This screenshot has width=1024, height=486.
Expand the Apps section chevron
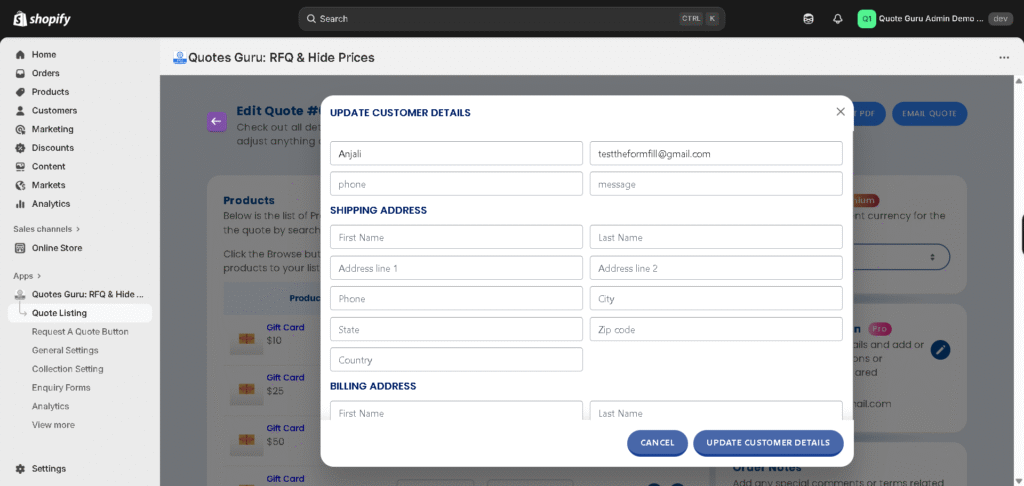(x=39, y=276)
